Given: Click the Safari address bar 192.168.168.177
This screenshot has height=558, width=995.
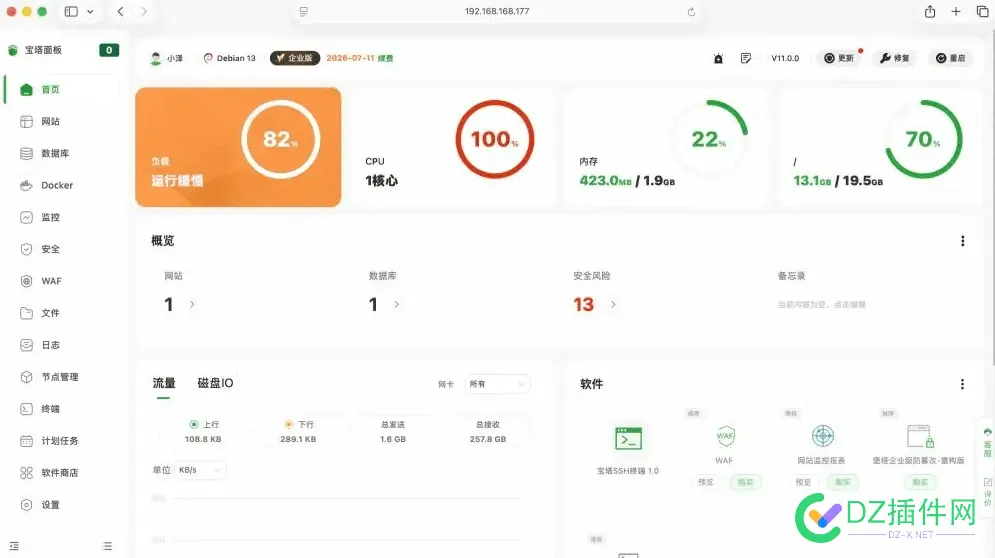Looking at the screenshot, I should tap(497, 11).
